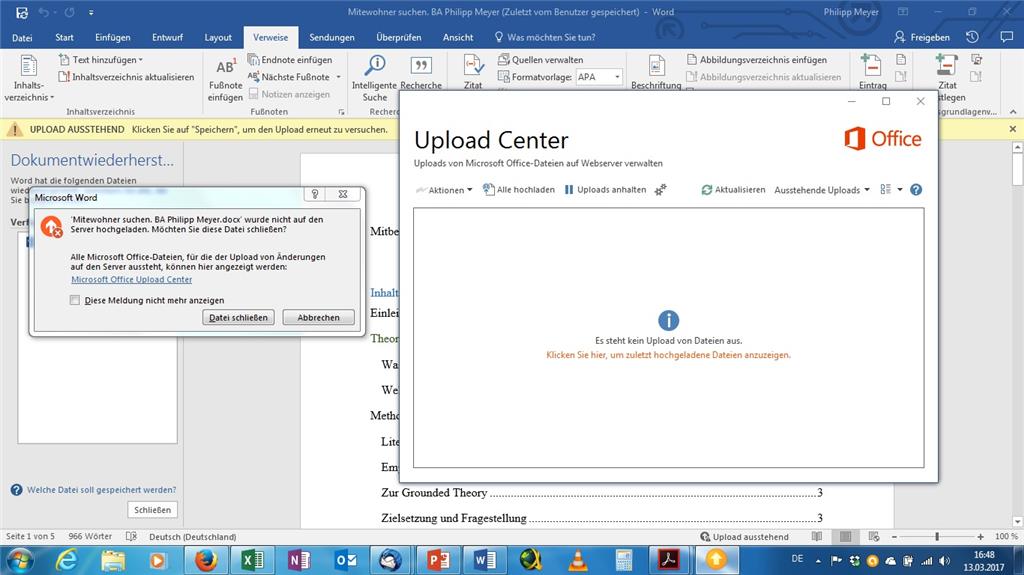Switch to web layout view icon
The image size is (1024, 575).
[x=874, y=536]
